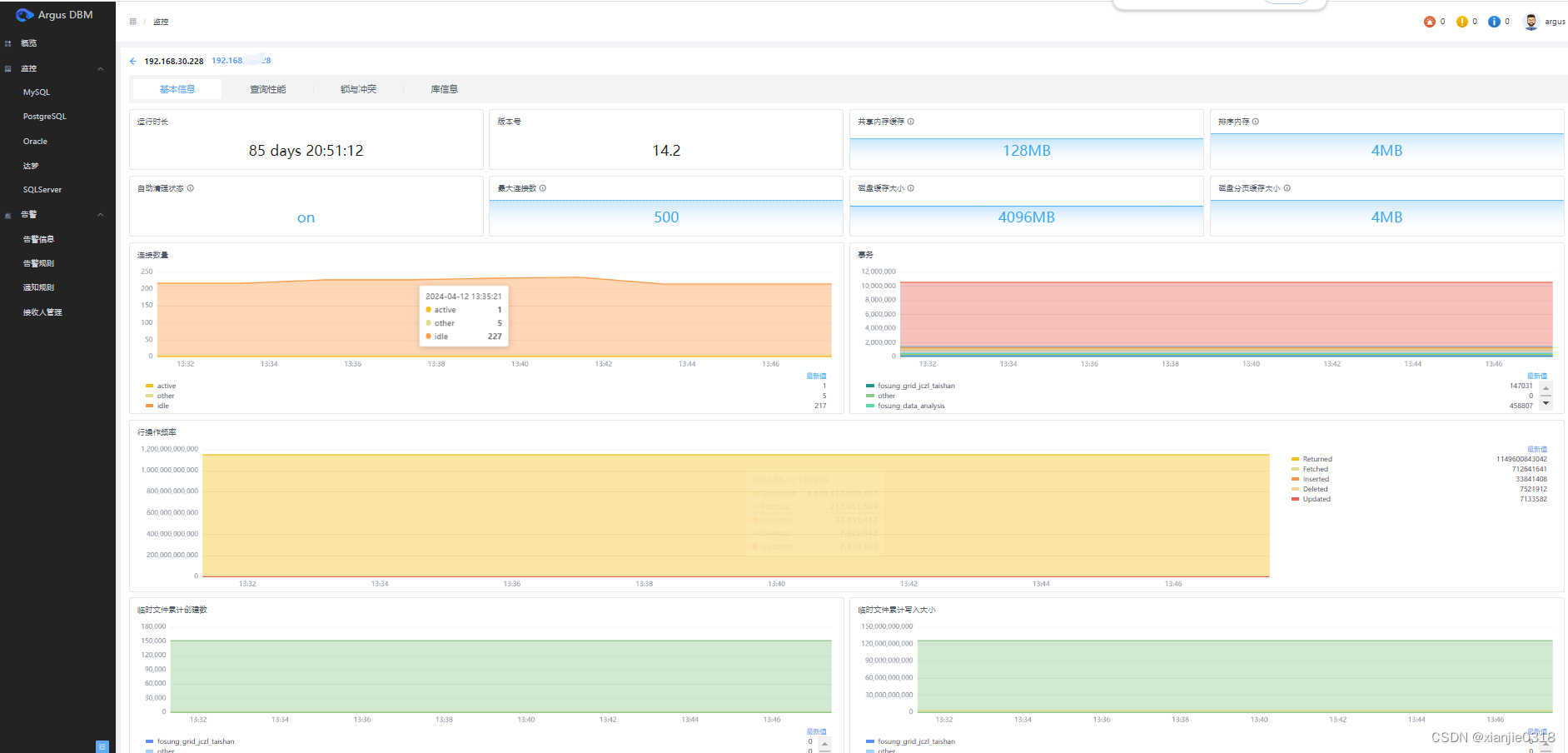Toggle the idle series in 连接数量 legend
The height and width of the screenshot is (753, 1568).
(x=157, y=406)
